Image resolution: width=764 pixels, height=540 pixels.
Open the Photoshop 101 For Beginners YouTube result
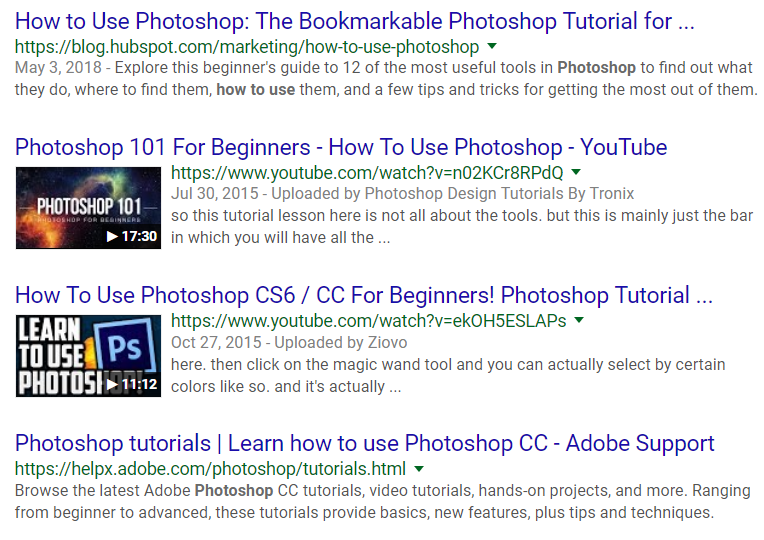[341, 147]
